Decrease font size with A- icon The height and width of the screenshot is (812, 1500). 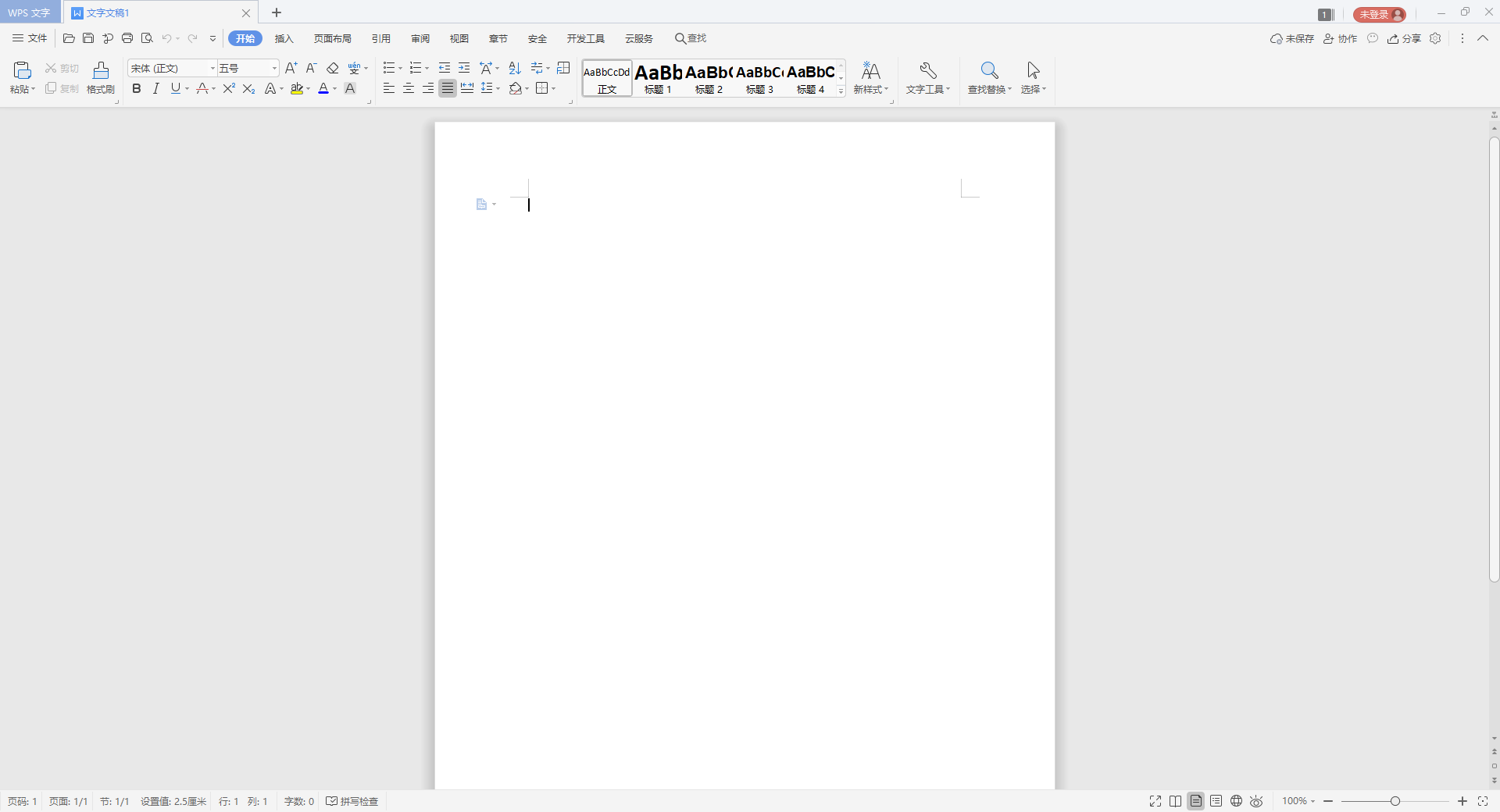click(x=311, y=68)
